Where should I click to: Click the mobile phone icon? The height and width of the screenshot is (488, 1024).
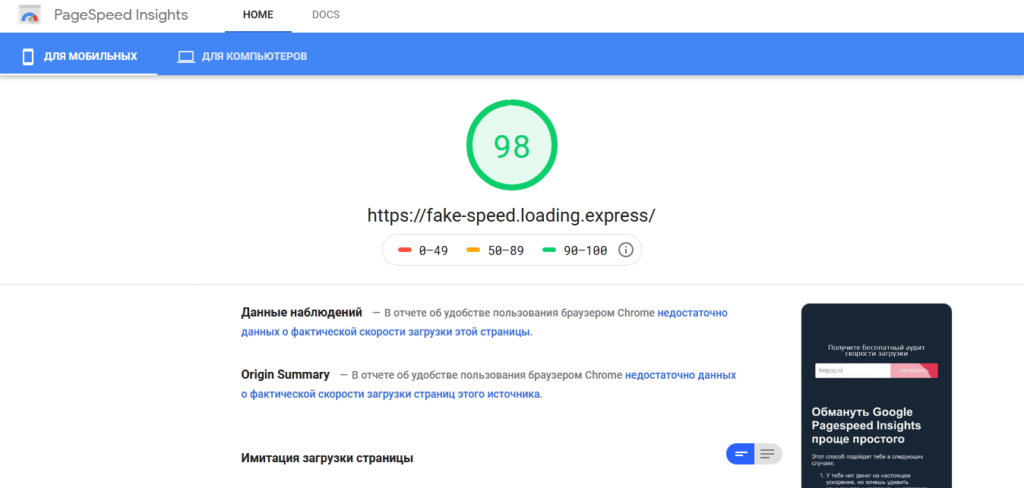pos(27,56)
